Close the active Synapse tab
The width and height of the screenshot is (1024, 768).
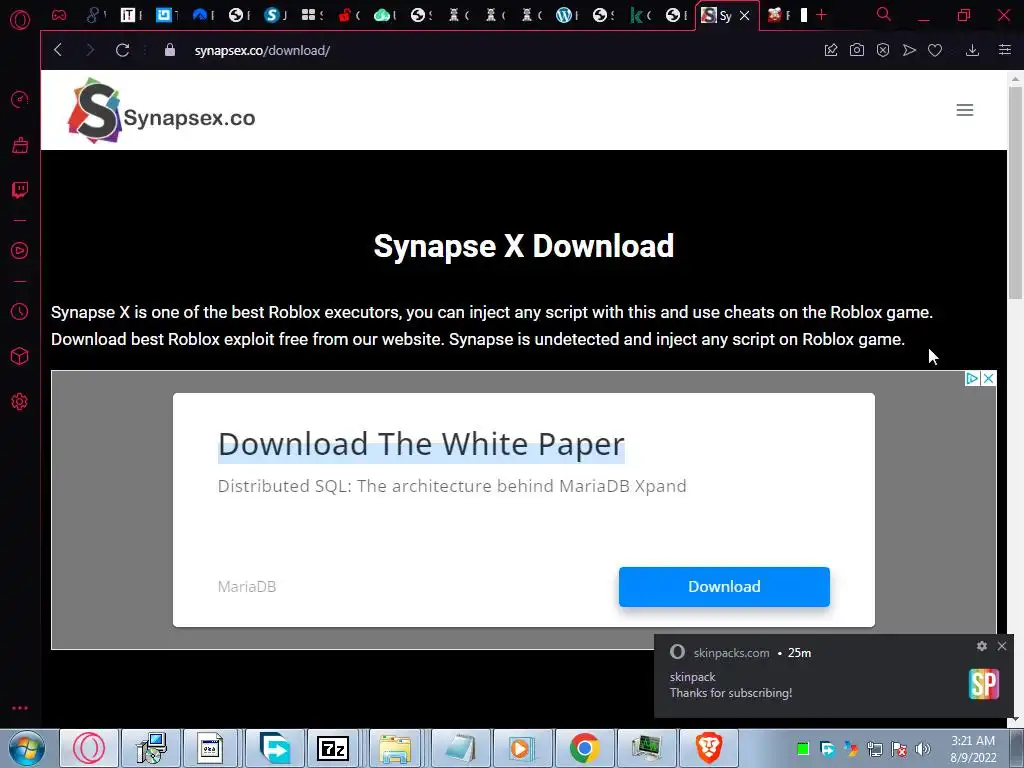tap(744, 16)
